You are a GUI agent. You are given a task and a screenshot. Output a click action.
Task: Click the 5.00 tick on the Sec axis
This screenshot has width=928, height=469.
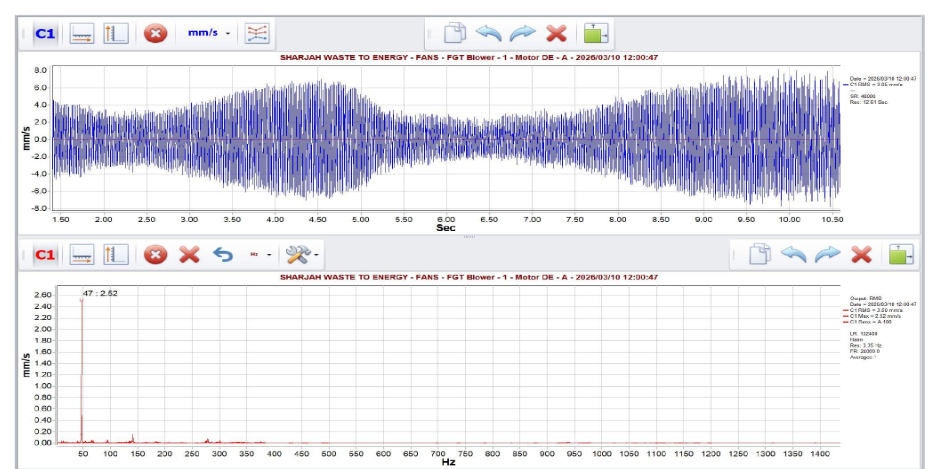[x=360, y=219]
